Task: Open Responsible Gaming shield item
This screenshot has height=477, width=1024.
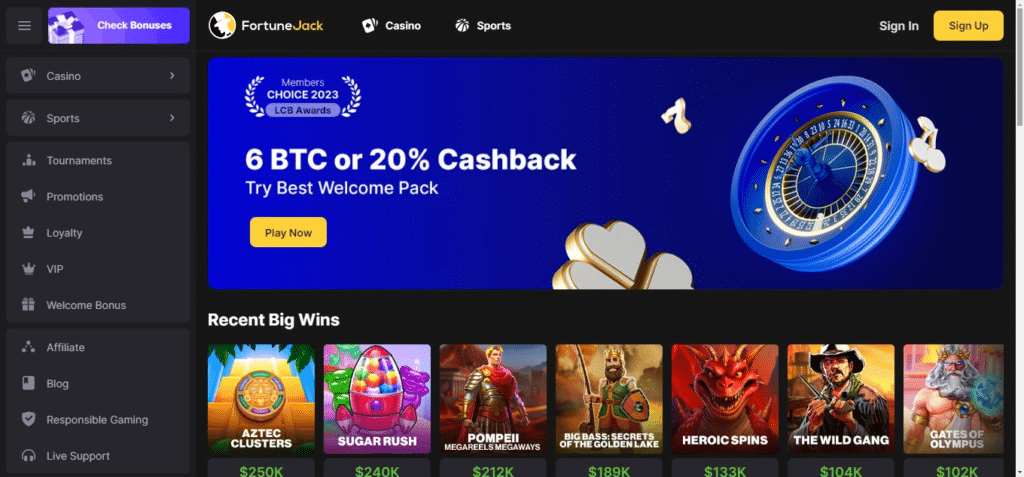Action: pyautogui.click(x=98, y=420)
